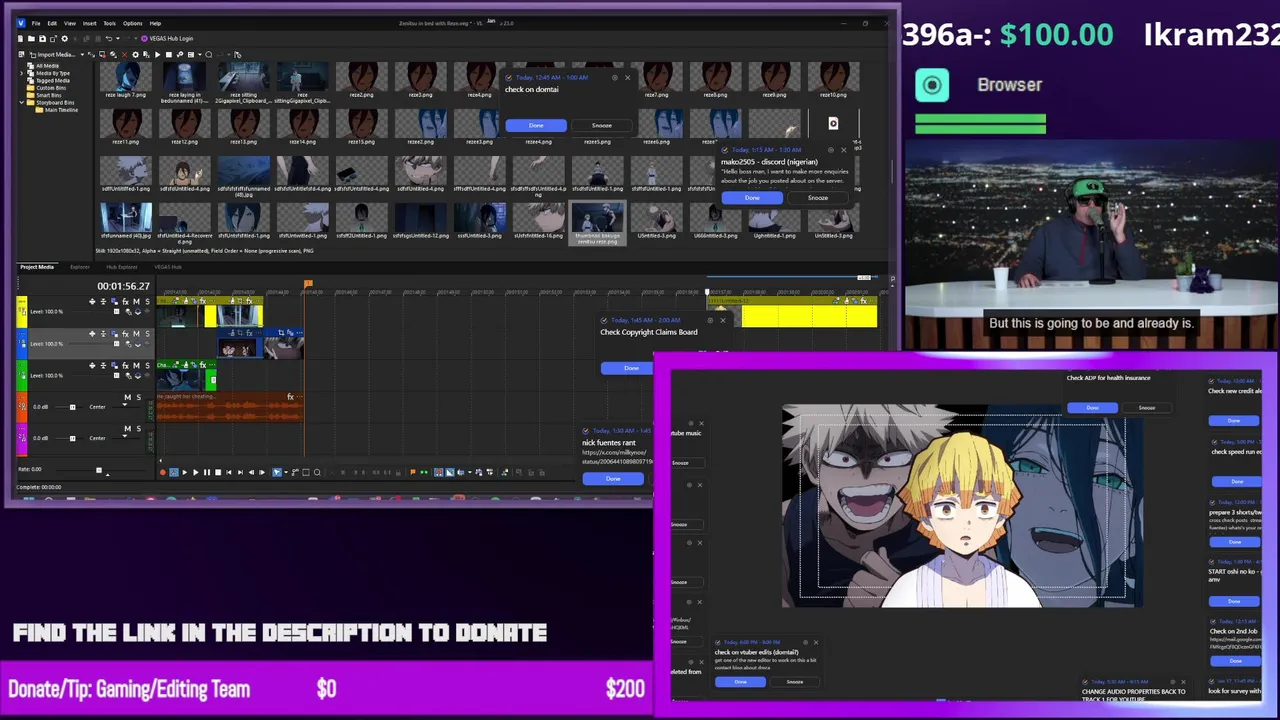This screenshot has height=720, width=1280.
Task: Open event FX on the audio clip
Action: 290,397
